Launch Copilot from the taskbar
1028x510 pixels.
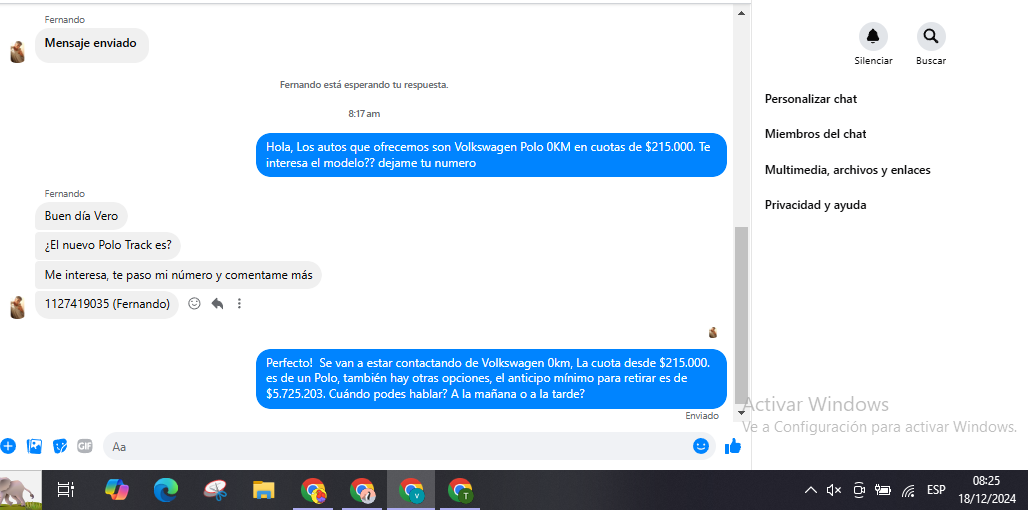point(117,490)
